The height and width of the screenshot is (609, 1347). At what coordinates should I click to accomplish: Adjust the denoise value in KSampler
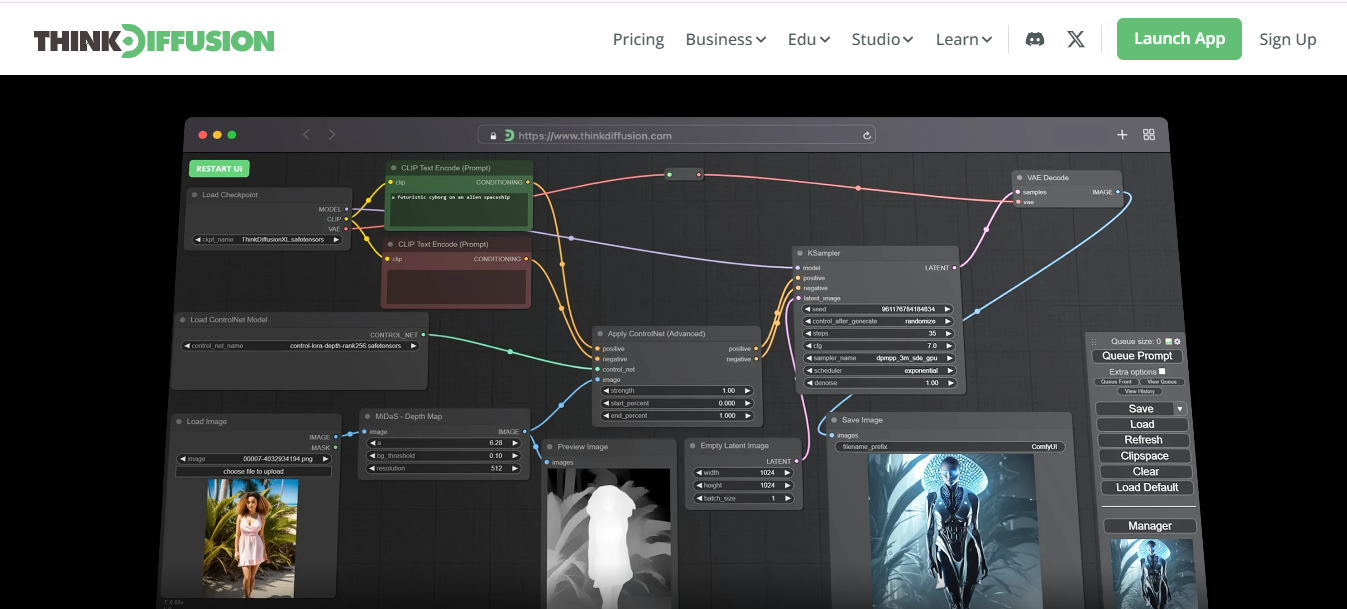tap(879, 383)
